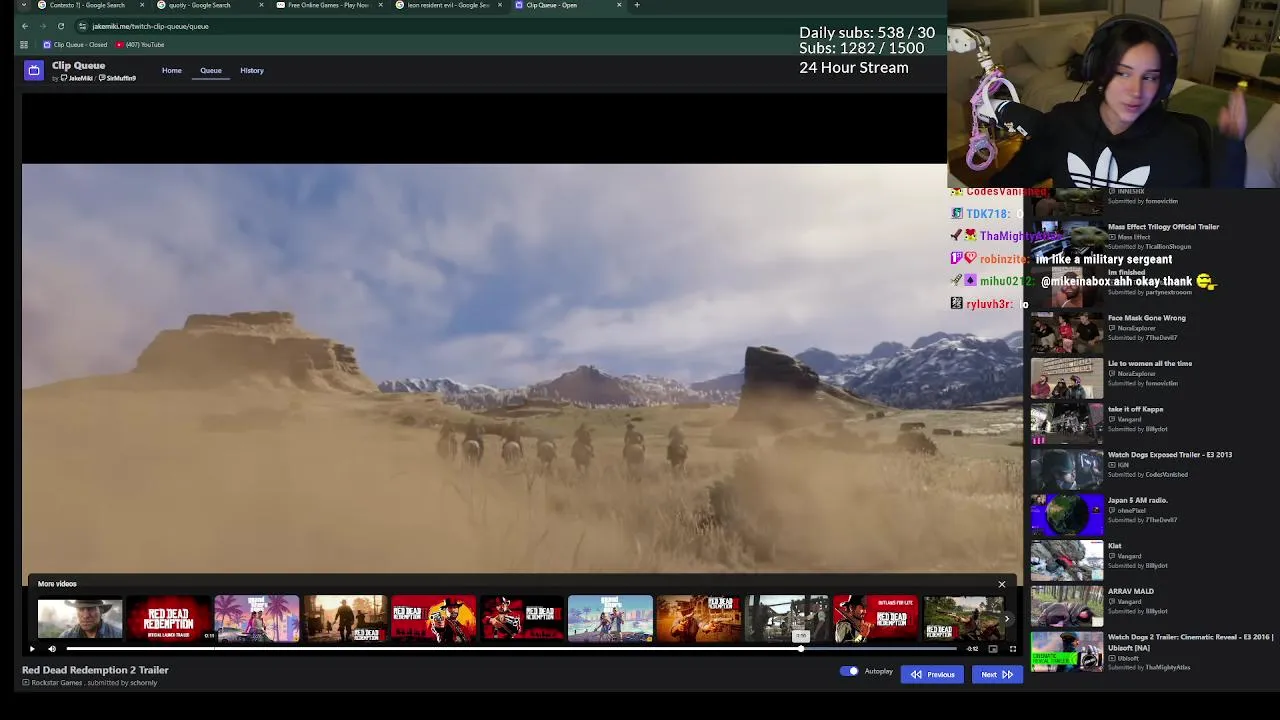Close the 'quotly - Google Search' tab

[x=261, y=5]
